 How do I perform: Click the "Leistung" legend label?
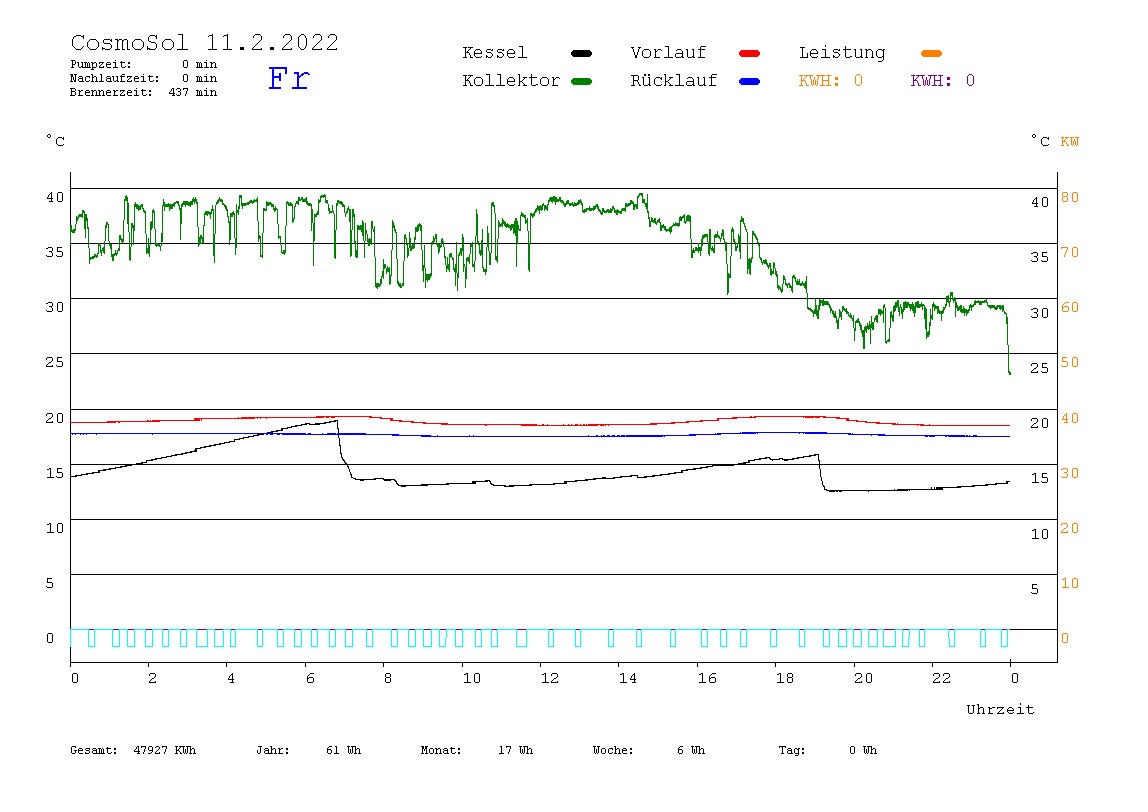pos(842,53)
